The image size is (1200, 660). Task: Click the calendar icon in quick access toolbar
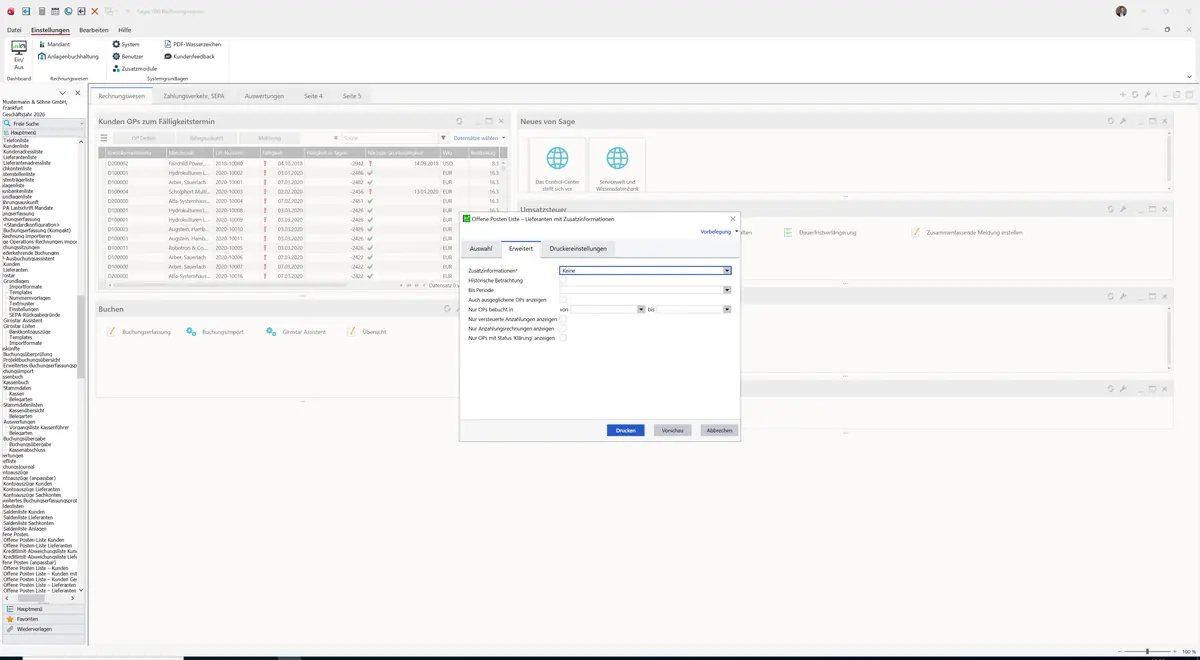point(55,11)
